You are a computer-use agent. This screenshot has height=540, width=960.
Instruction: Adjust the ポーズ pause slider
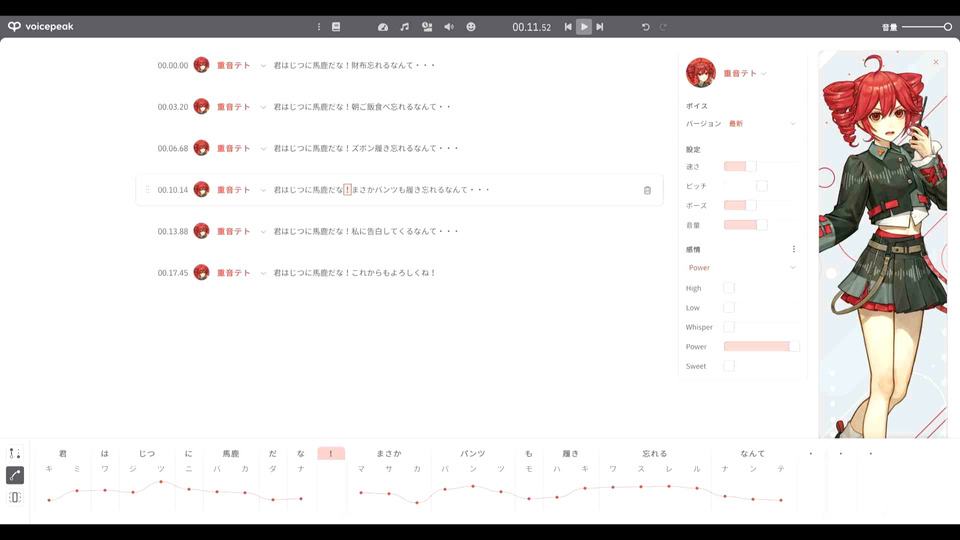[761, 205]
